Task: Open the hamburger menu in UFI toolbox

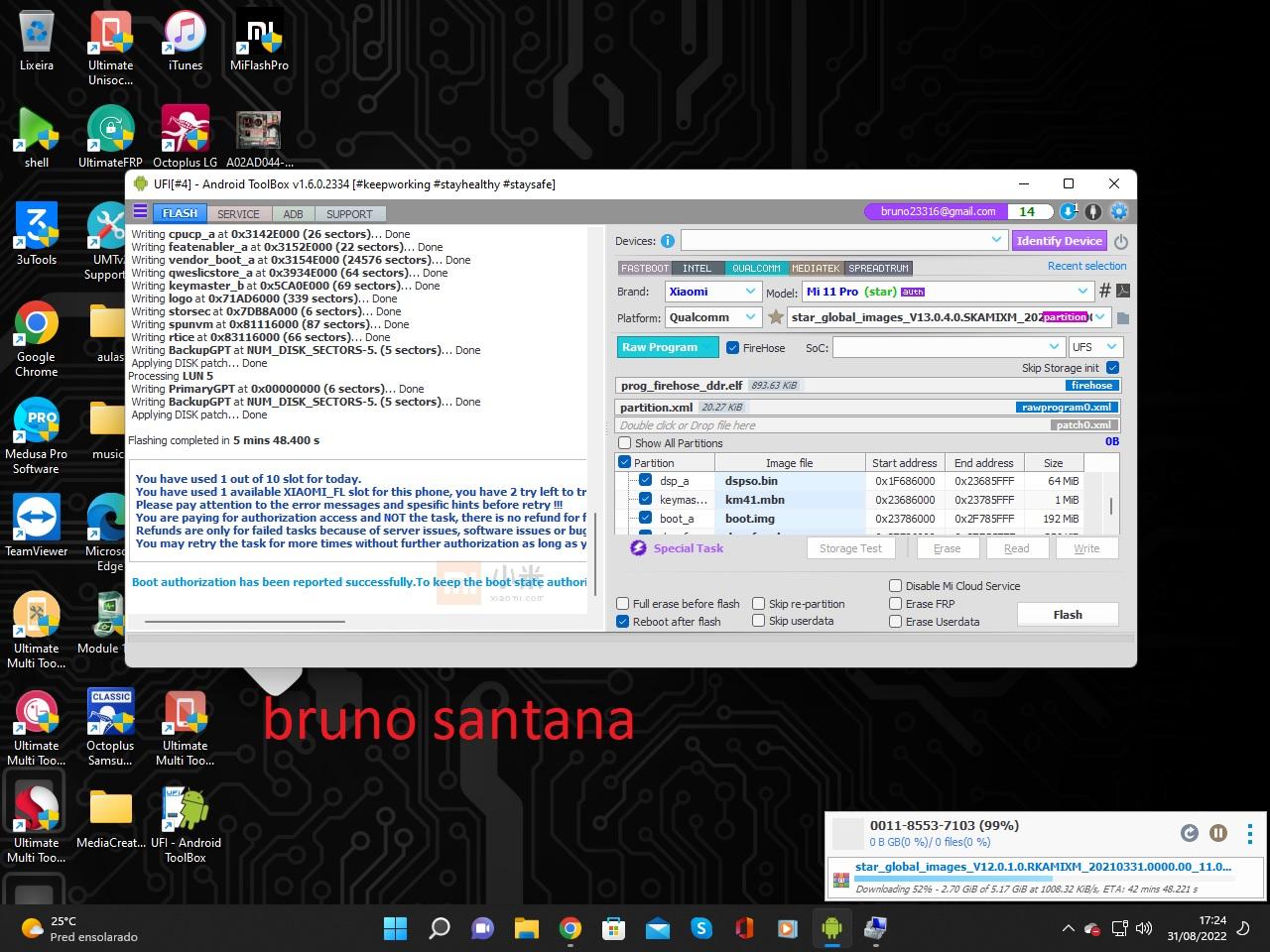Action: tap(140, 212)
